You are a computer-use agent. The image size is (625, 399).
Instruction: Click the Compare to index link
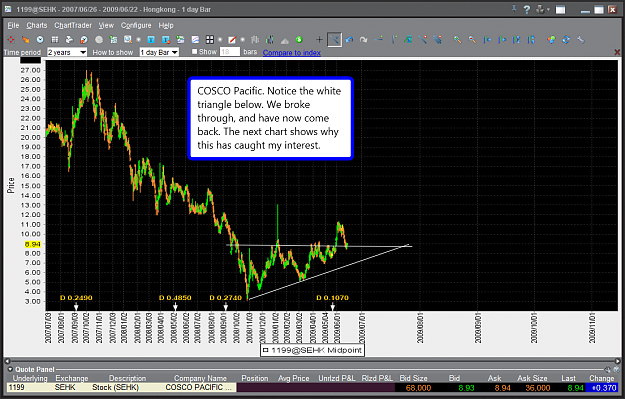click(292, 52)
